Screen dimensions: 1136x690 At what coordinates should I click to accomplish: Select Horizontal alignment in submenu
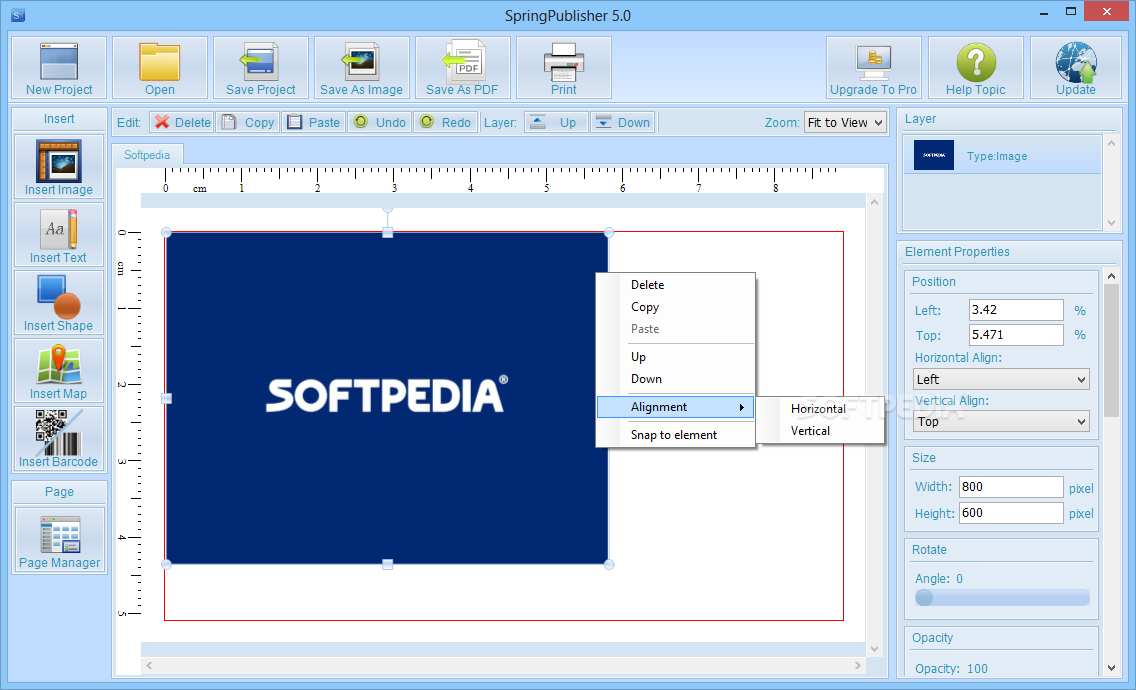click(819, 409)
